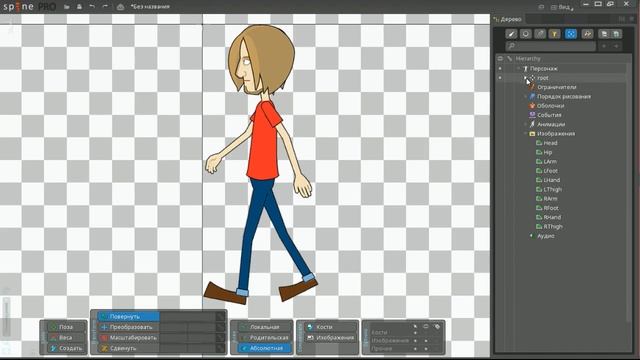Focus the tree search field
Viewport: 640px width, 360px height.
point(550,46)
